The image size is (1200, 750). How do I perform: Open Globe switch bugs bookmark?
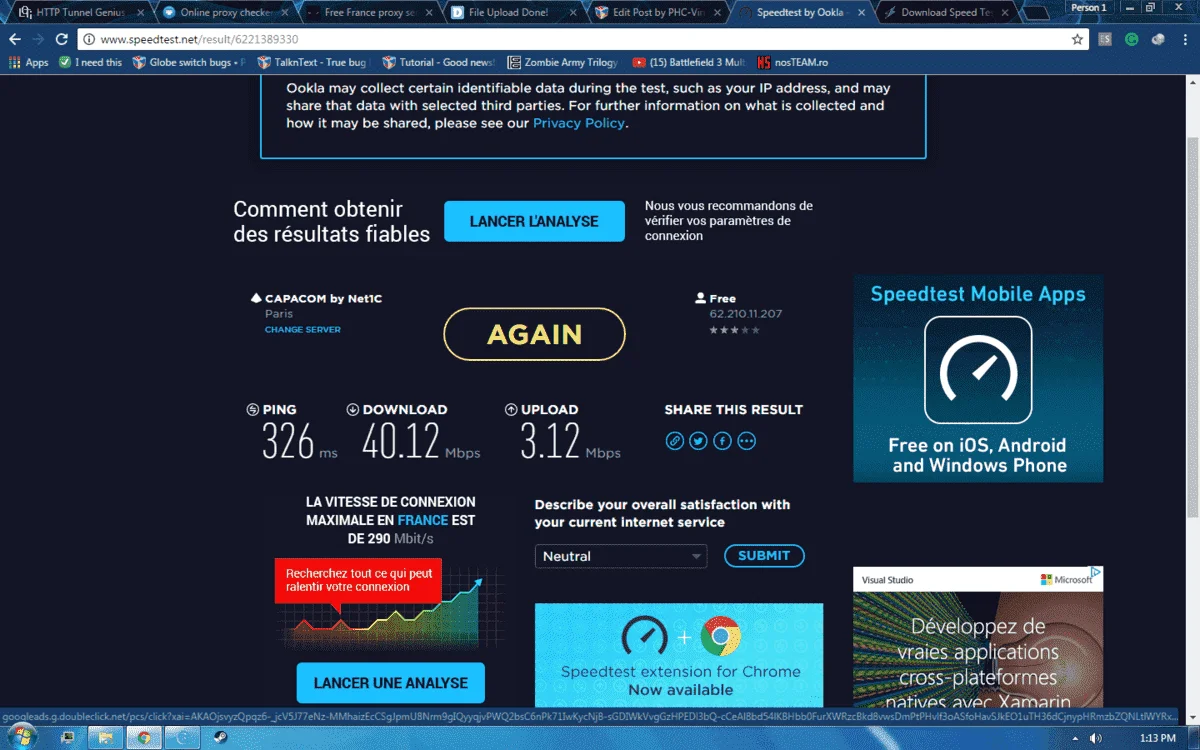[x=189, y=62]
